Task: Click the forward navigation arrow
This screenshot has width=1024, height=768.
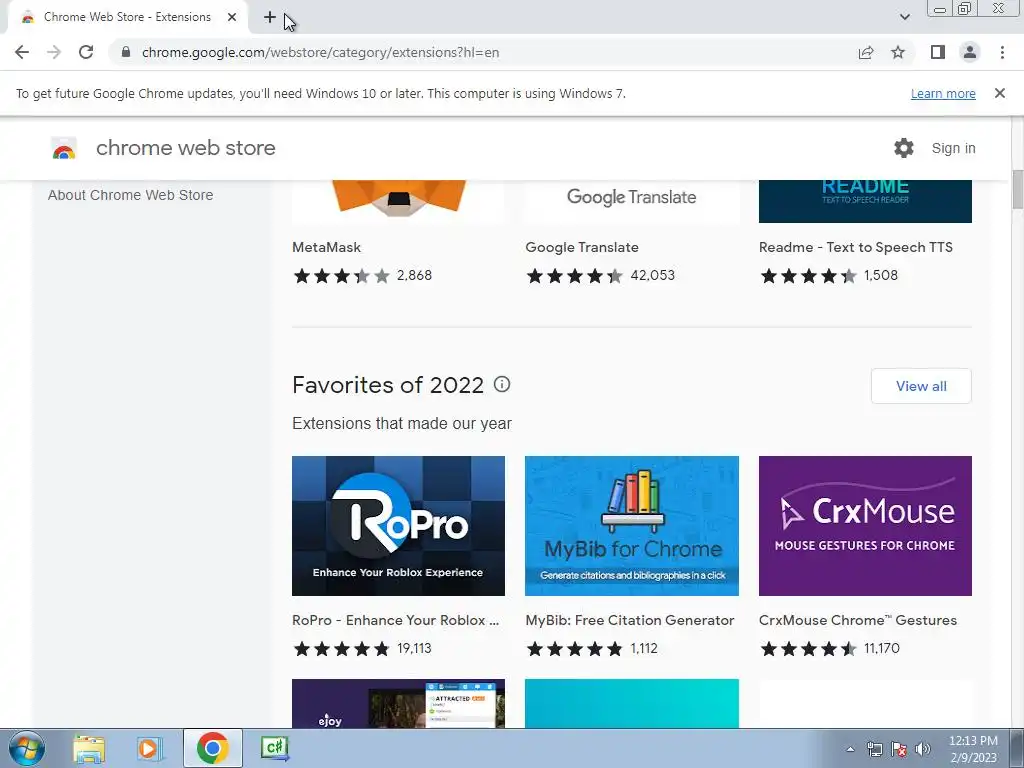Action: click(54, 52)
